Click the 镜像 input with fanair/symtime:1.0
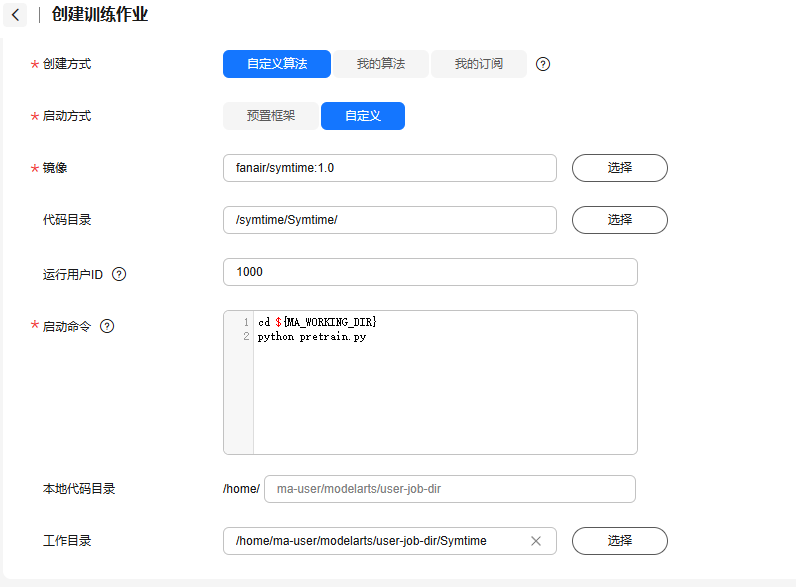The width and height of the screenshot is (796, 587). (389, 168)
